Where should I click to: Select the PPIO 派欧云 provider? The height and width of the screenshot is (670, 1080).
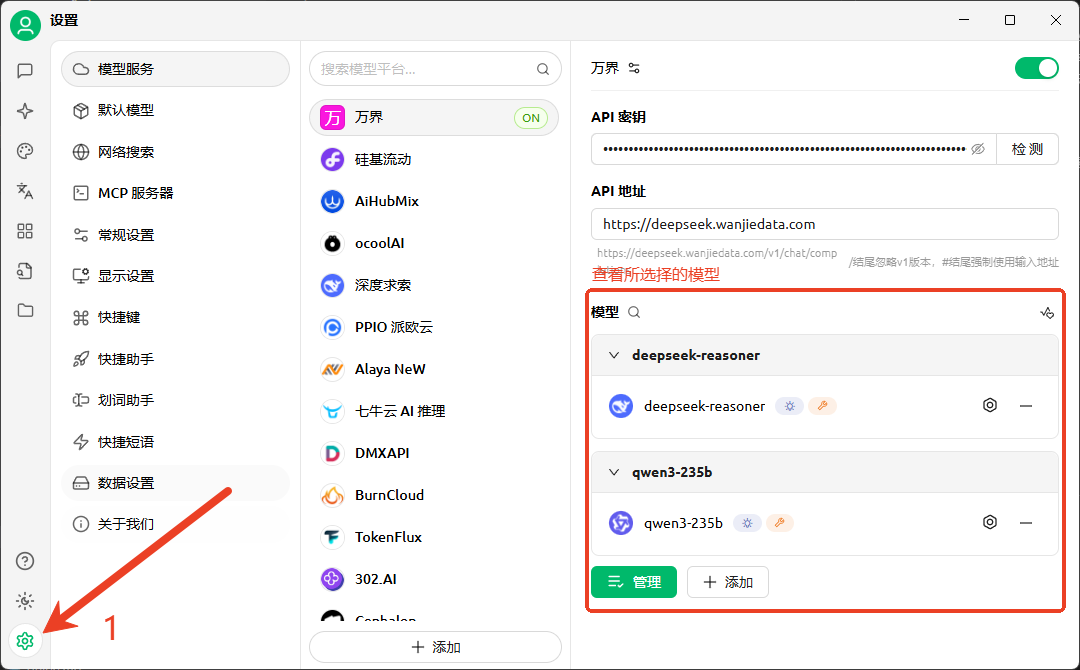pos(434,327)
